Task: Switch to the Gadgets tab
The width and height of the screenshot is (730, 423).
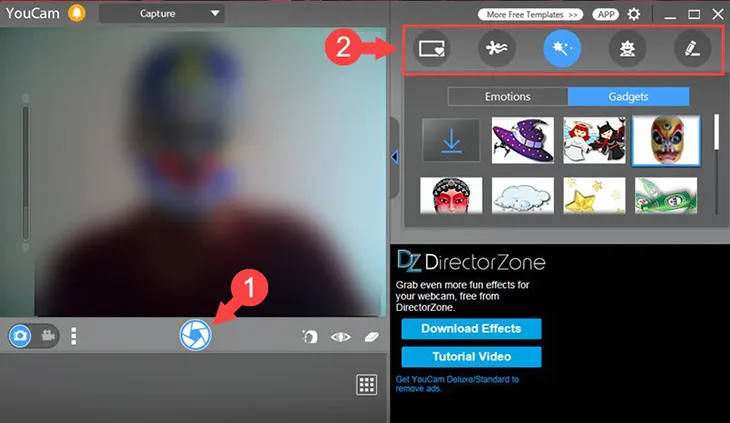Action: 628,96
